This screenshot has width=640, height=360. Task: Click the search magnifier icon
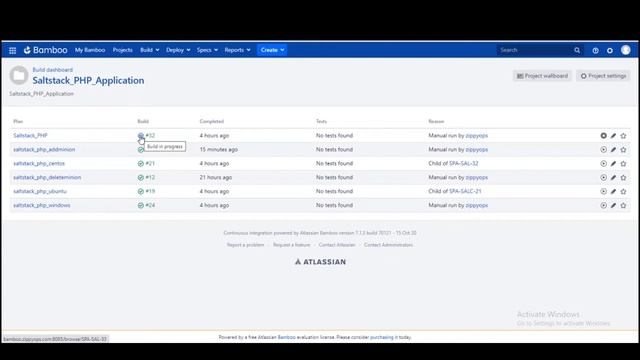click(x=577, y=50)
